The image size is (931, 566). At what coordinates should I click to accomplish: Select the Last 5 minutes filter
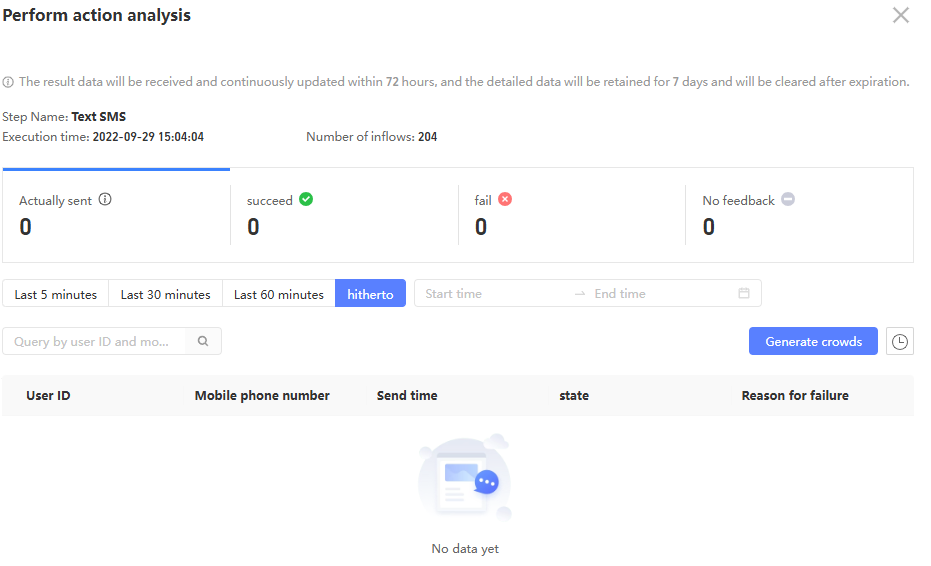[56, 294]
